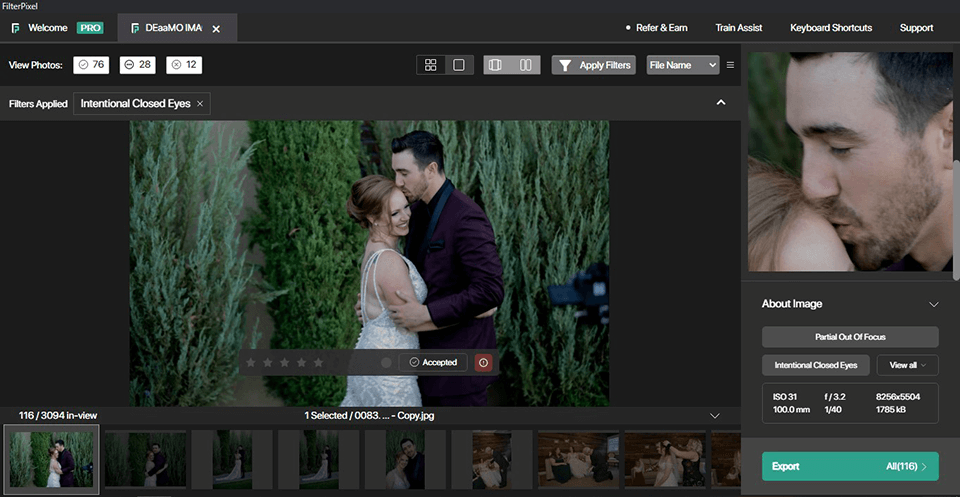Click the ISO 31 value
This screenshot has height=497, width=960.
pos(785,397)
